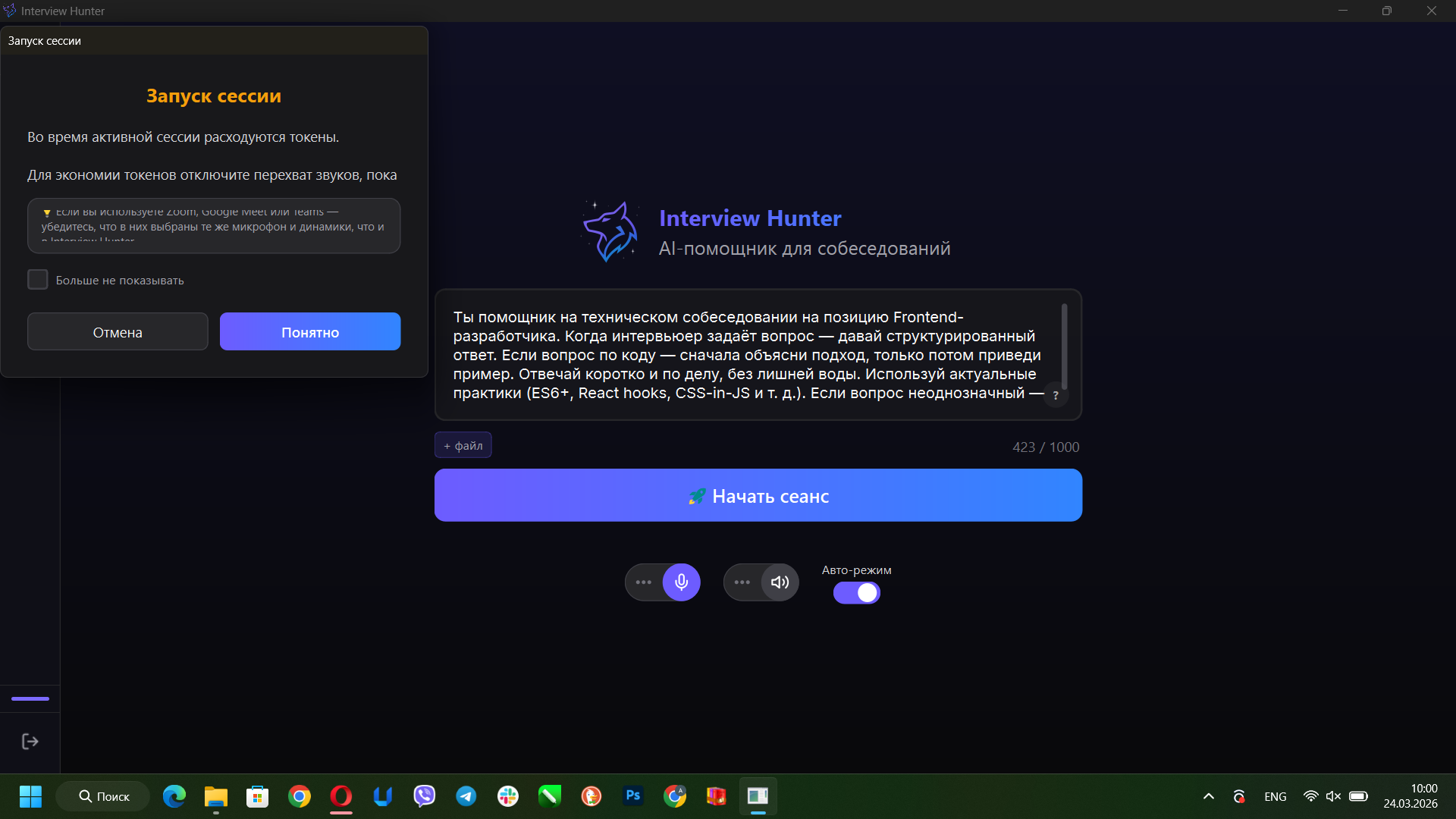Expand hidden system tray icons chevron

1209,796
